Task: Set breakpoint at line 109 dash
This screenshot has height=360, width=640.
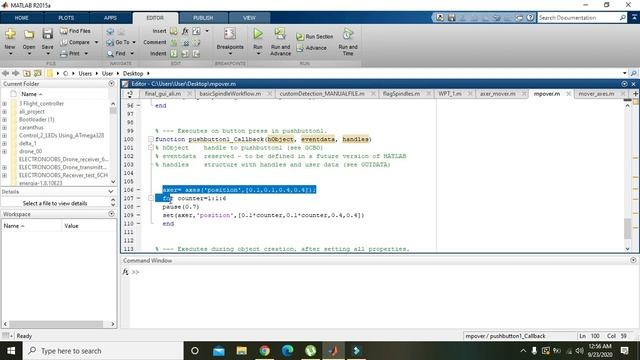Action: pyautogui.click(x=138, y=215)
